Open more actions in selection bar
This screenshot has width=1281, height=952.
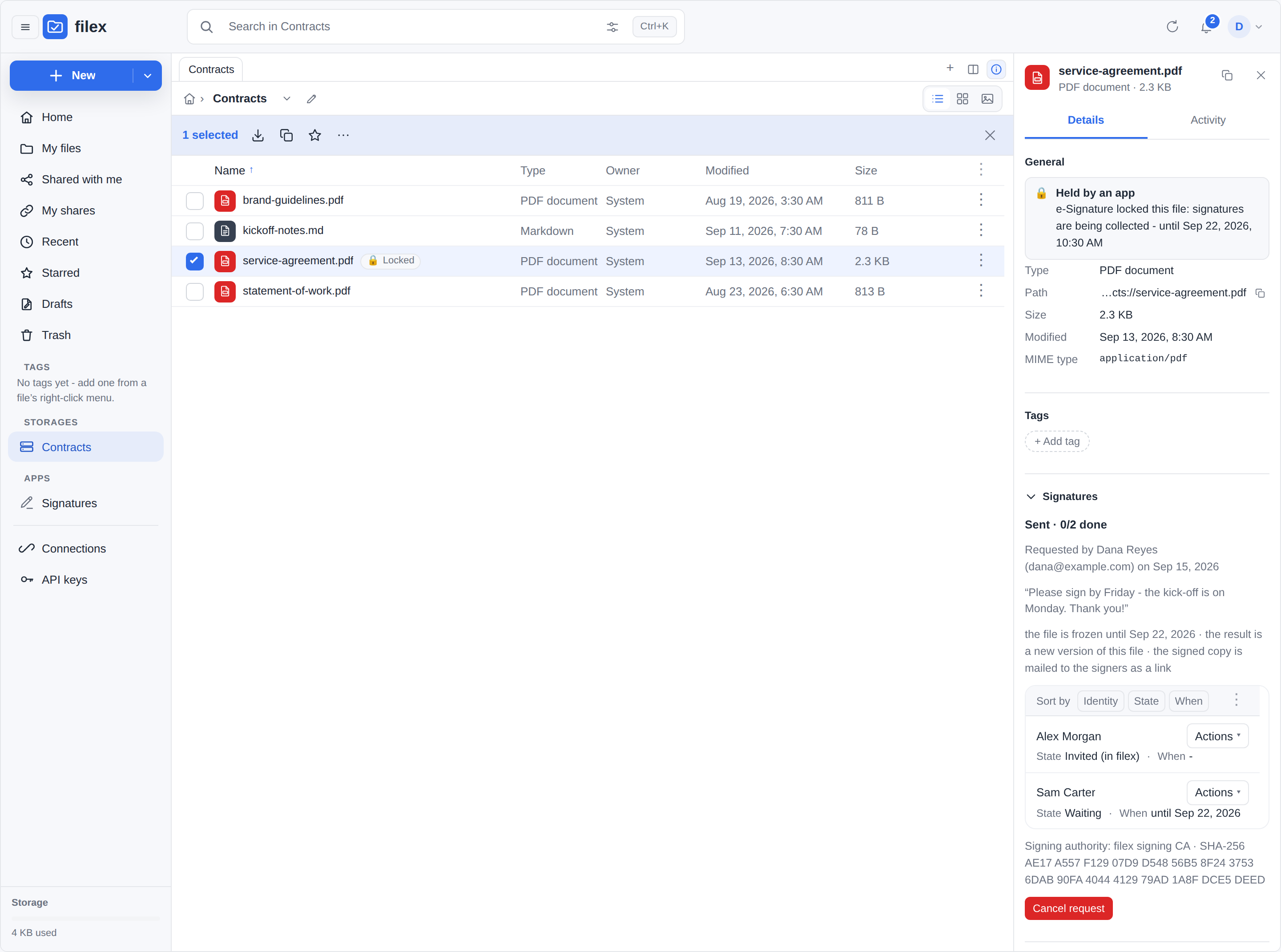[x=343, y=135]
